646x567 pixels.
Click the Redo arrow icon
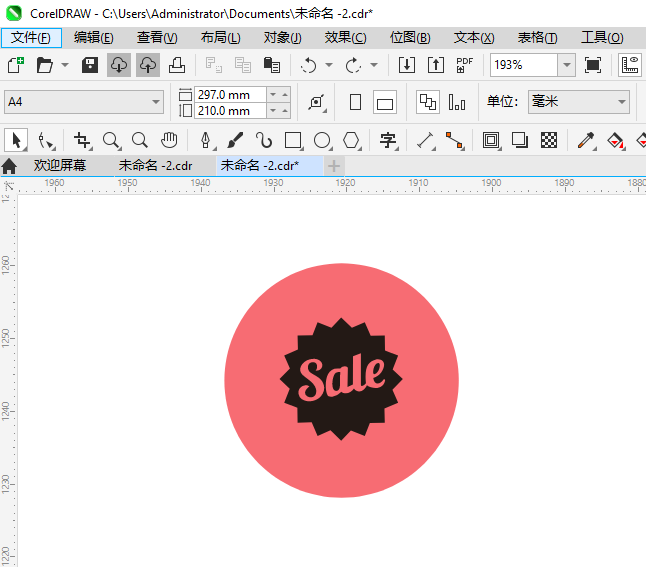coord(353,65)
